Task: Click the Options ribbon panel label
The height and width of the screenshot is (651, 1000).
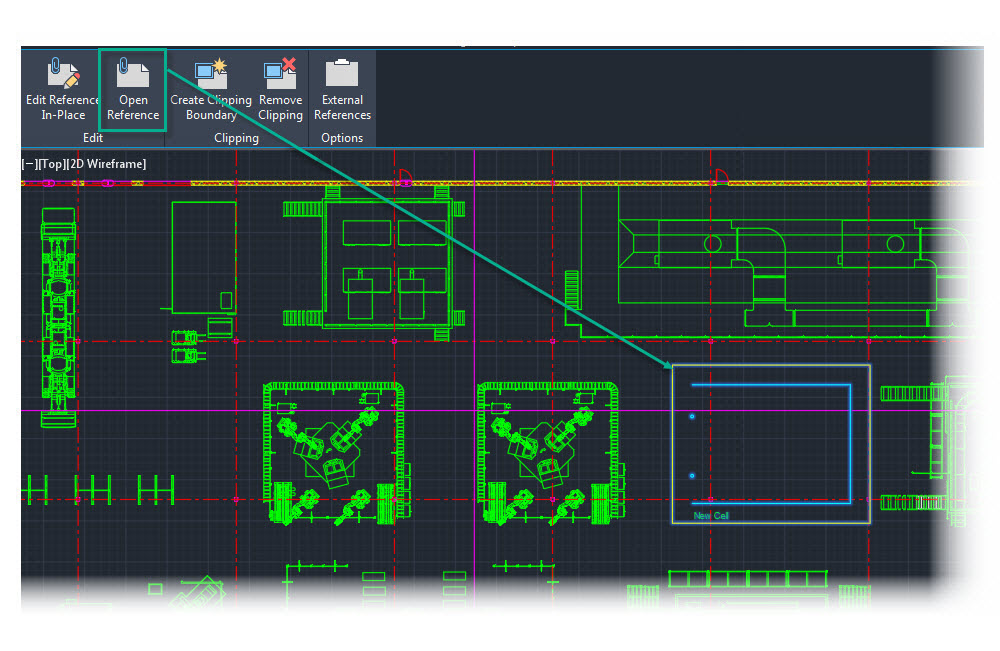Action: [341, 138]
